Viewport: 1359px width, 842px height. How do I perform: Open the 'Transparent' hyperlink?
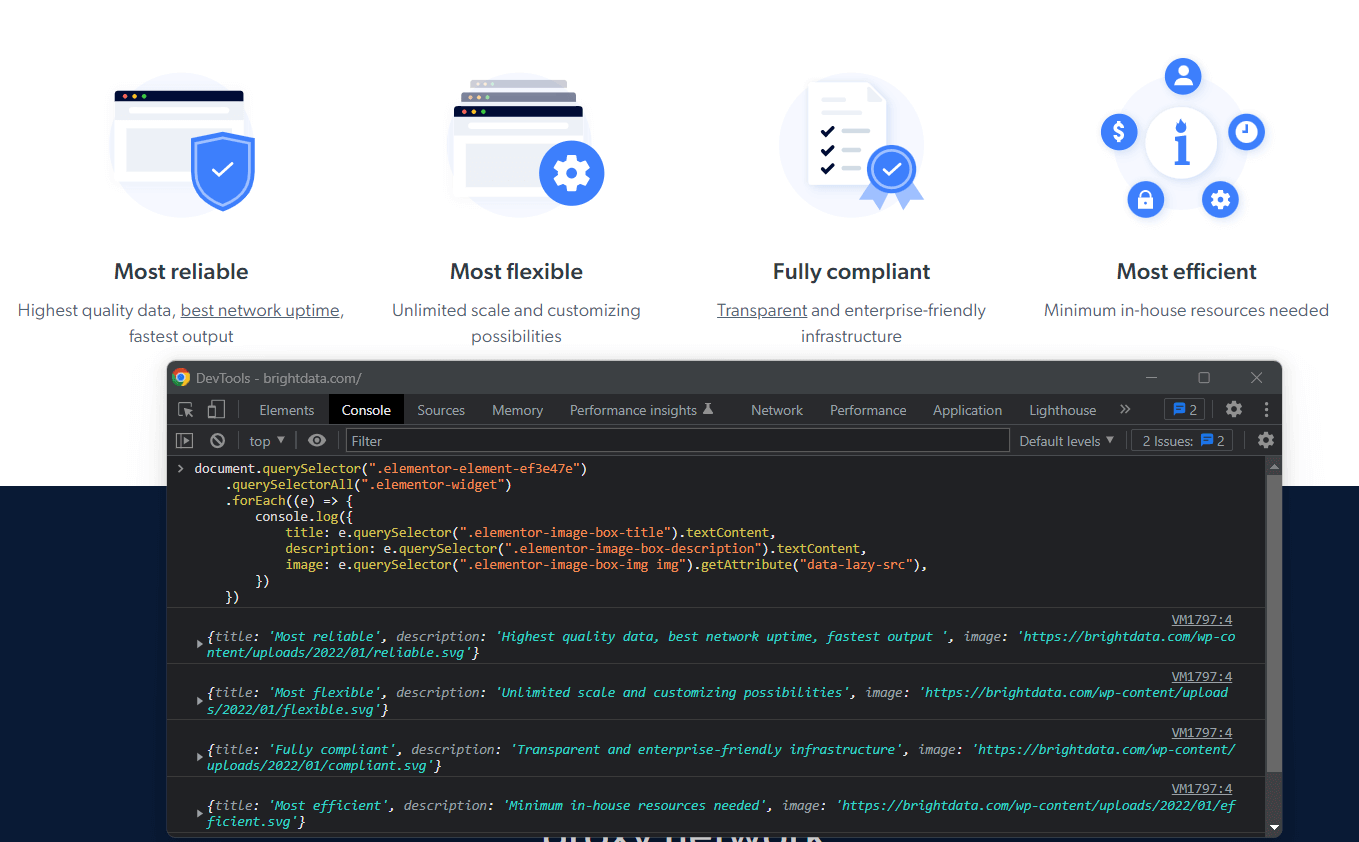[x=761, y=310]
